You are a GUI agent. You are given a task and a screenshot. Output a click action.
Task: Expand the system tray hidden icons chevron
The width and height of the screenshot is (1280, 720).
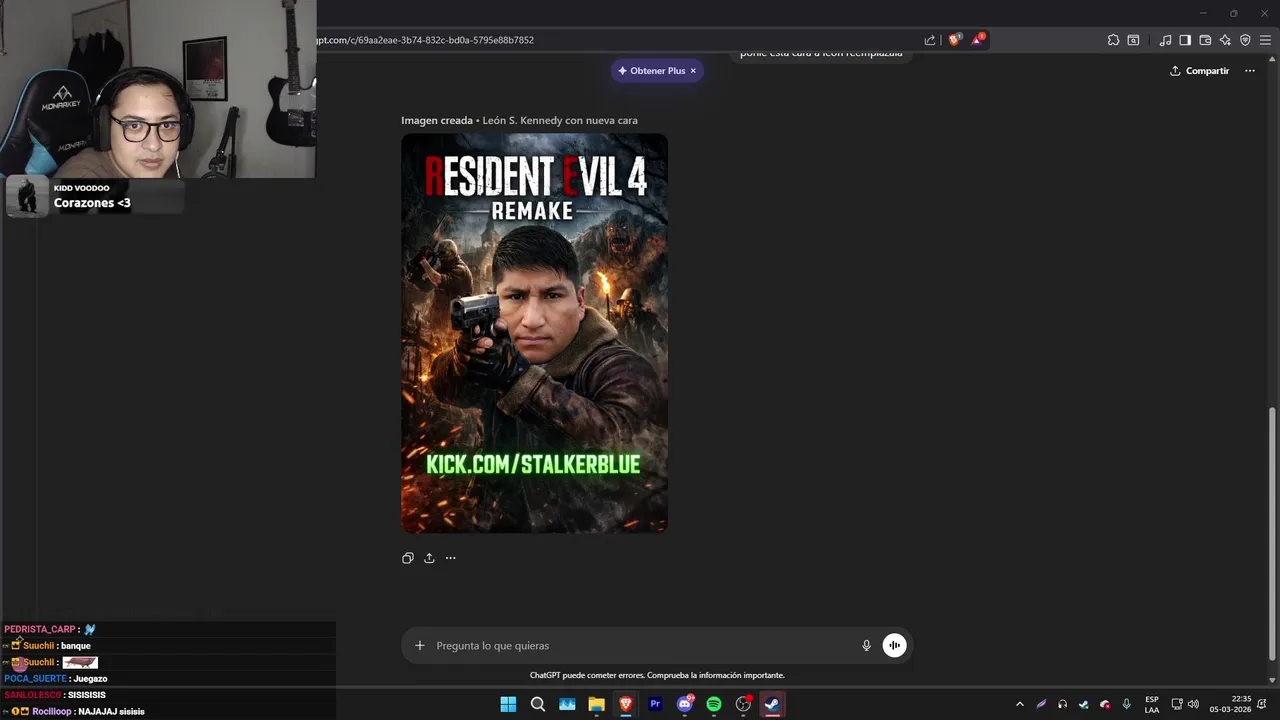[1019, 704]
